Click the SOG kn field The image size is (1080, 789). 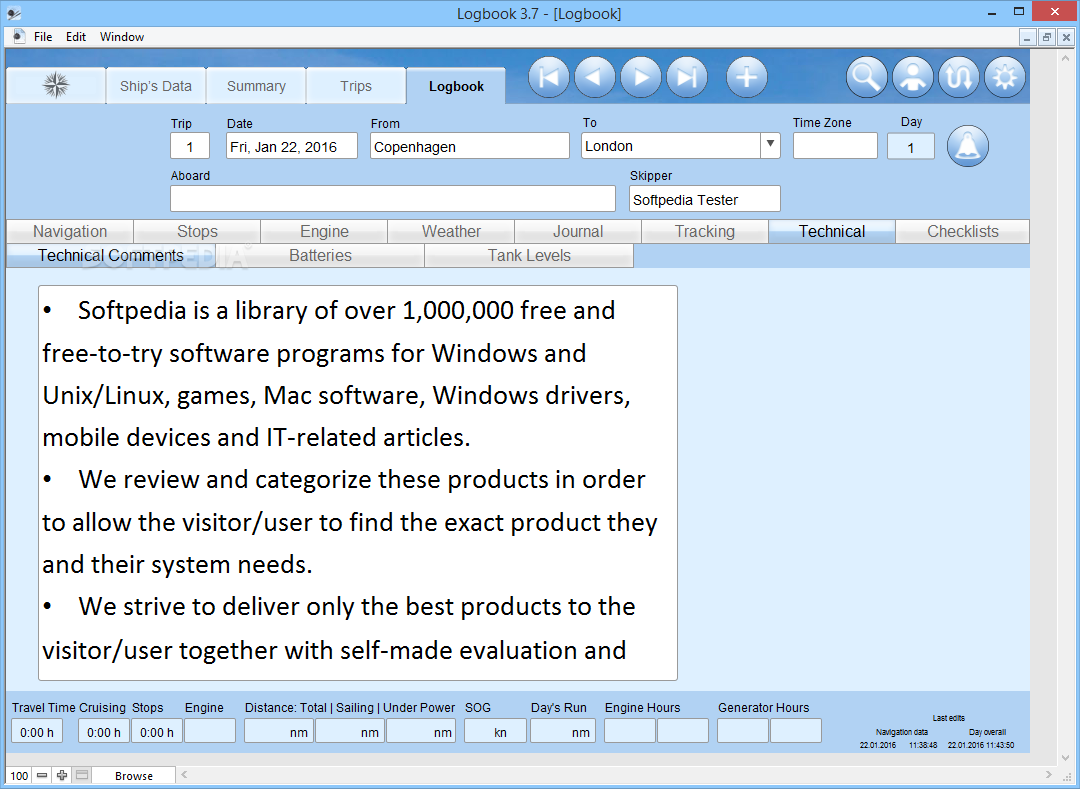tap(496, 731)
